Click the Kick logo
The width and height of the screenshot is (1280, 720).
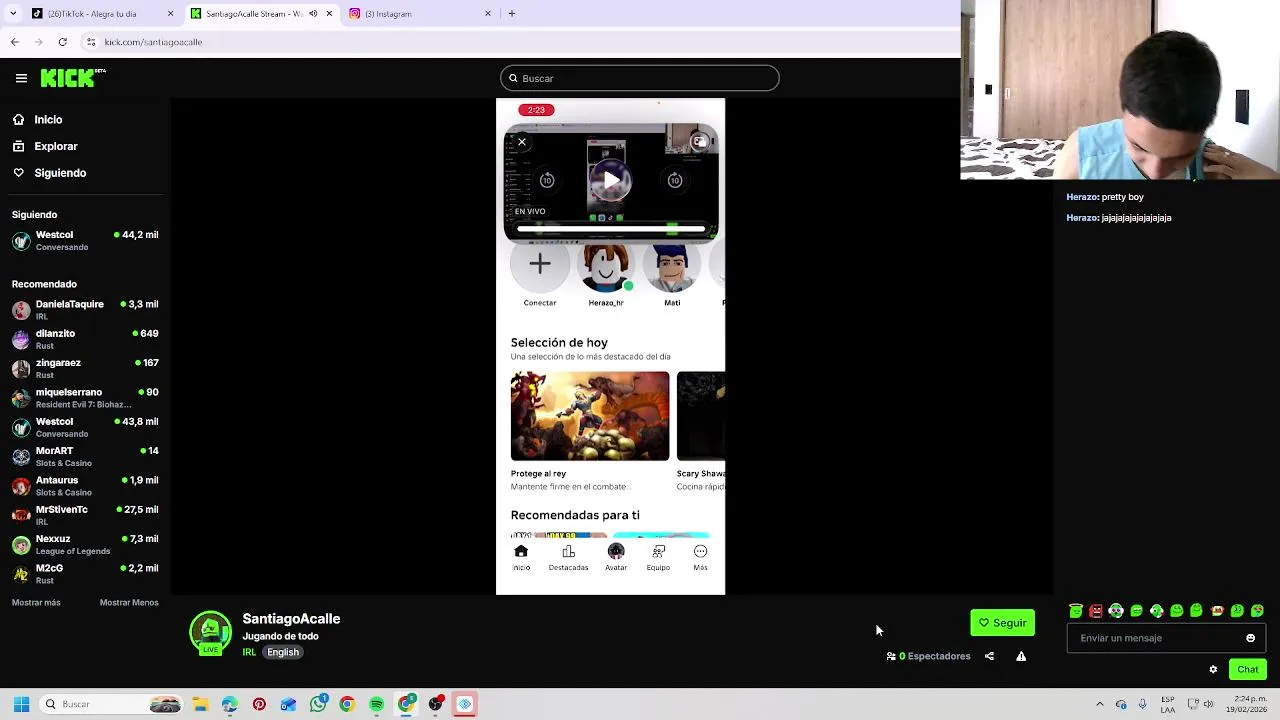72,78
